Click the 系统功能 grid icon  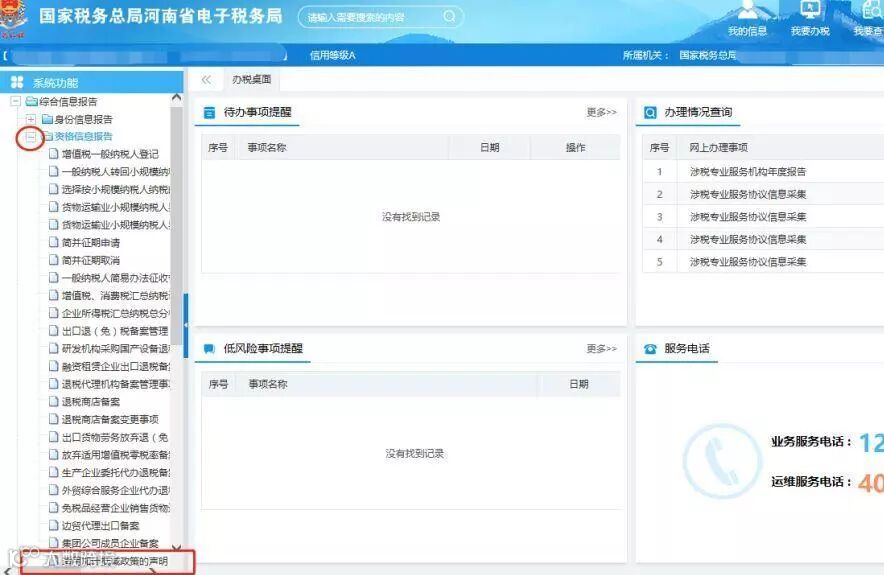pos(17,82)
